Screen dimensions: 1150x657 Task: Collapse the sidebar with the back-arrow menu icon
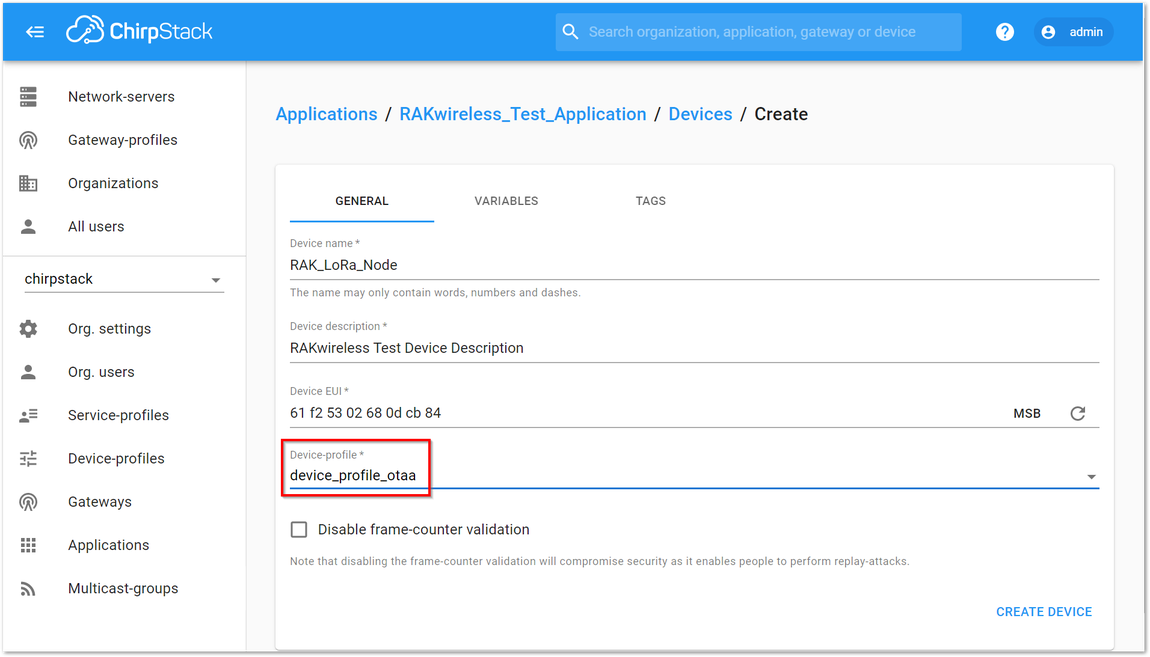(x=34, y=32)
